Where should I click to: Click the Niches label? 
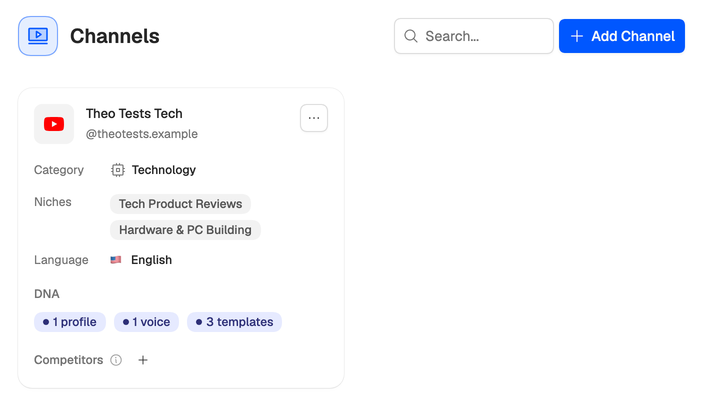[53, 202]
